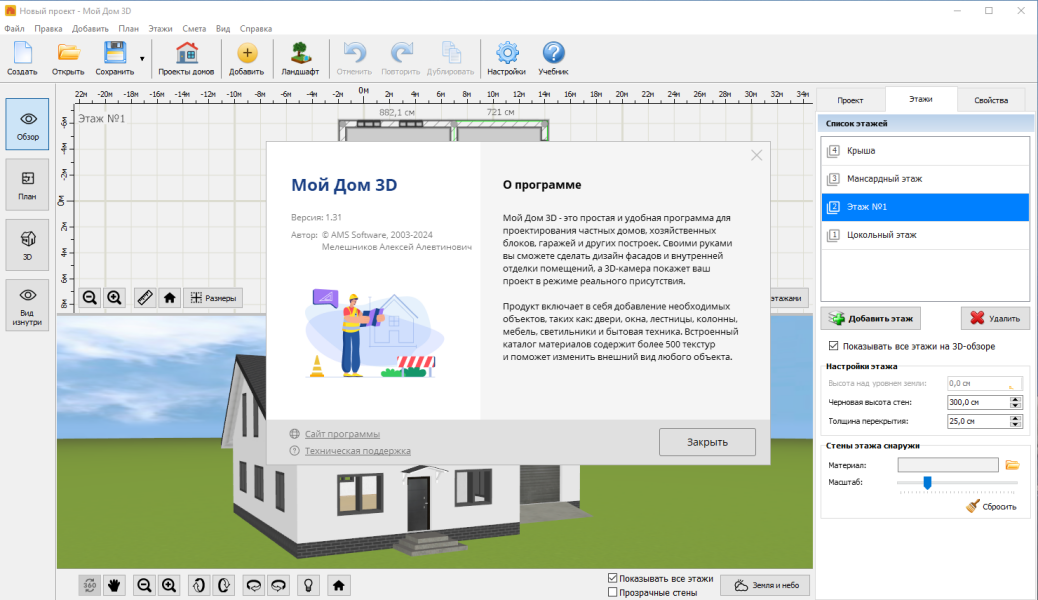Switch to Вид изнутри interior view
1038x600 pixels.
coord(27,305)
